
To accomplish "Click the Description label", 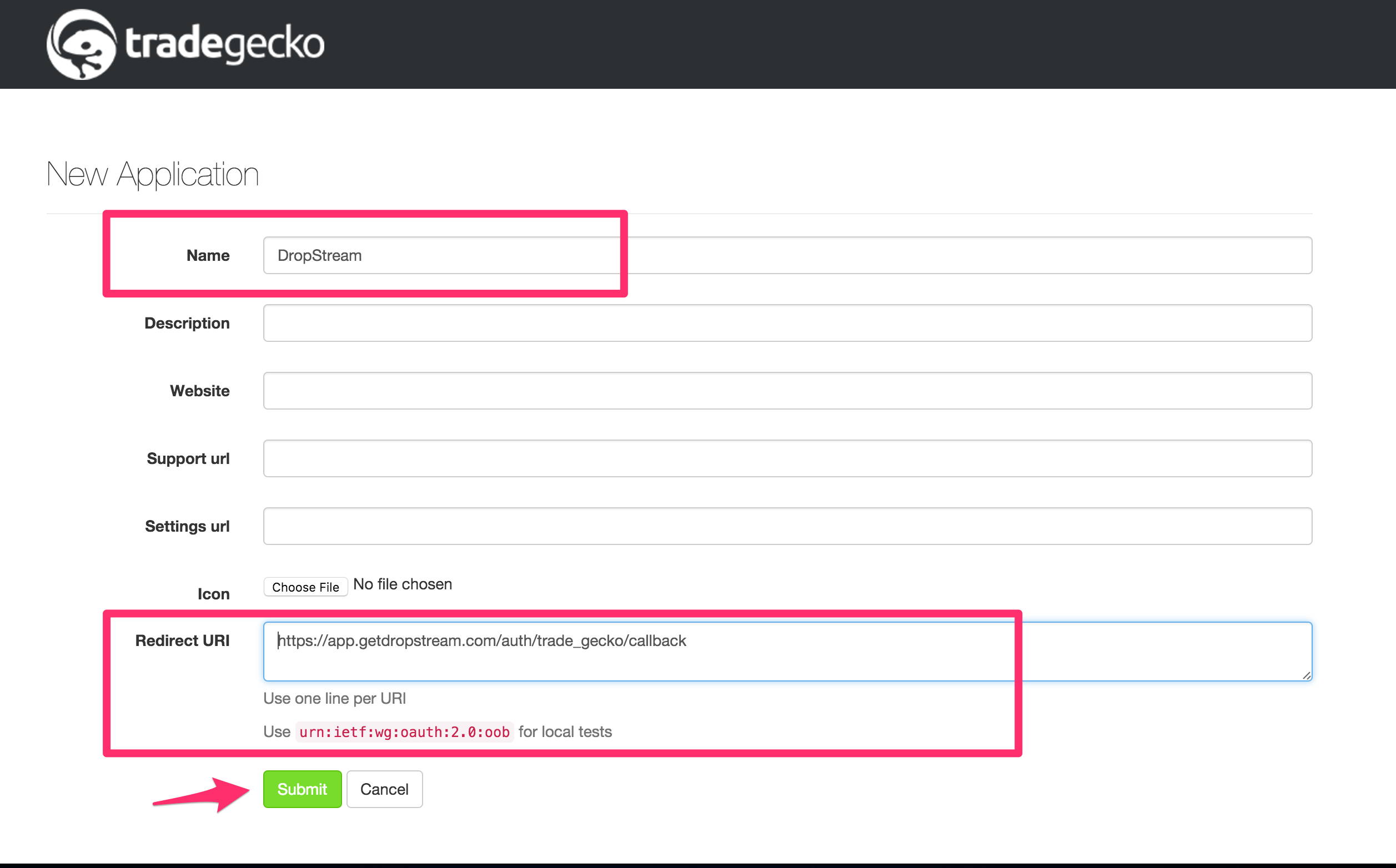I will [187, 323].
